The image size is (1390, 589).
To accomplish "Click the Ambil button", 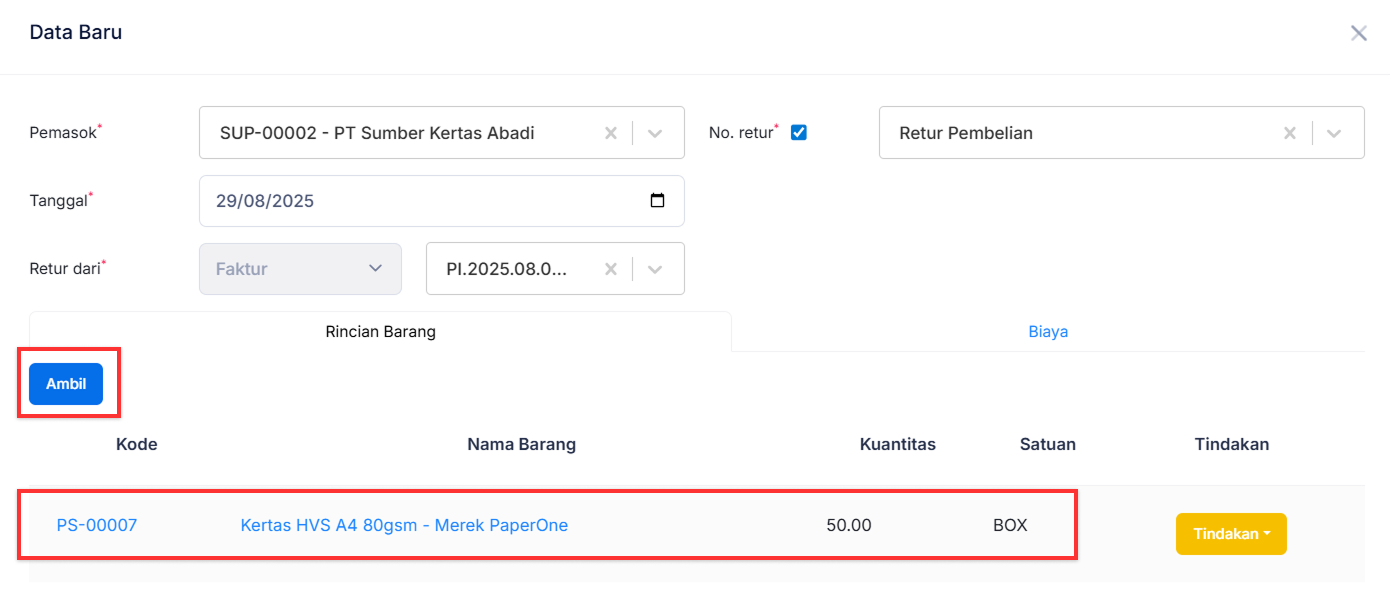I will tap(65, 383).
